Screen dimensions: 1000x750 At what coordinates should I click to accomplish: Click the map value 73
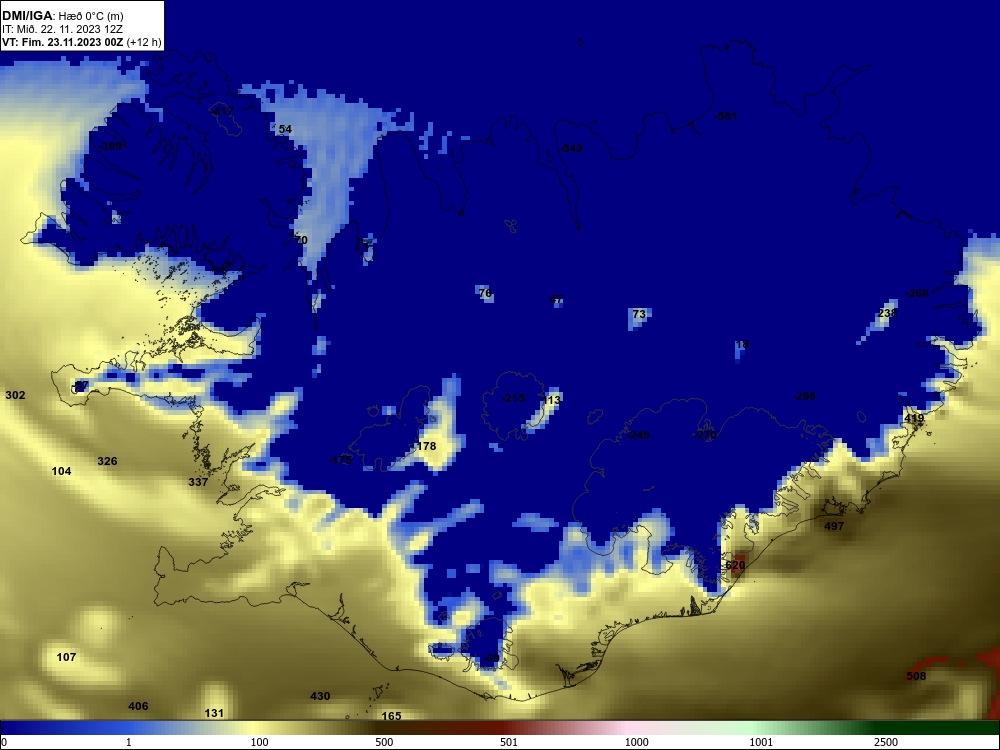(639, 314)
